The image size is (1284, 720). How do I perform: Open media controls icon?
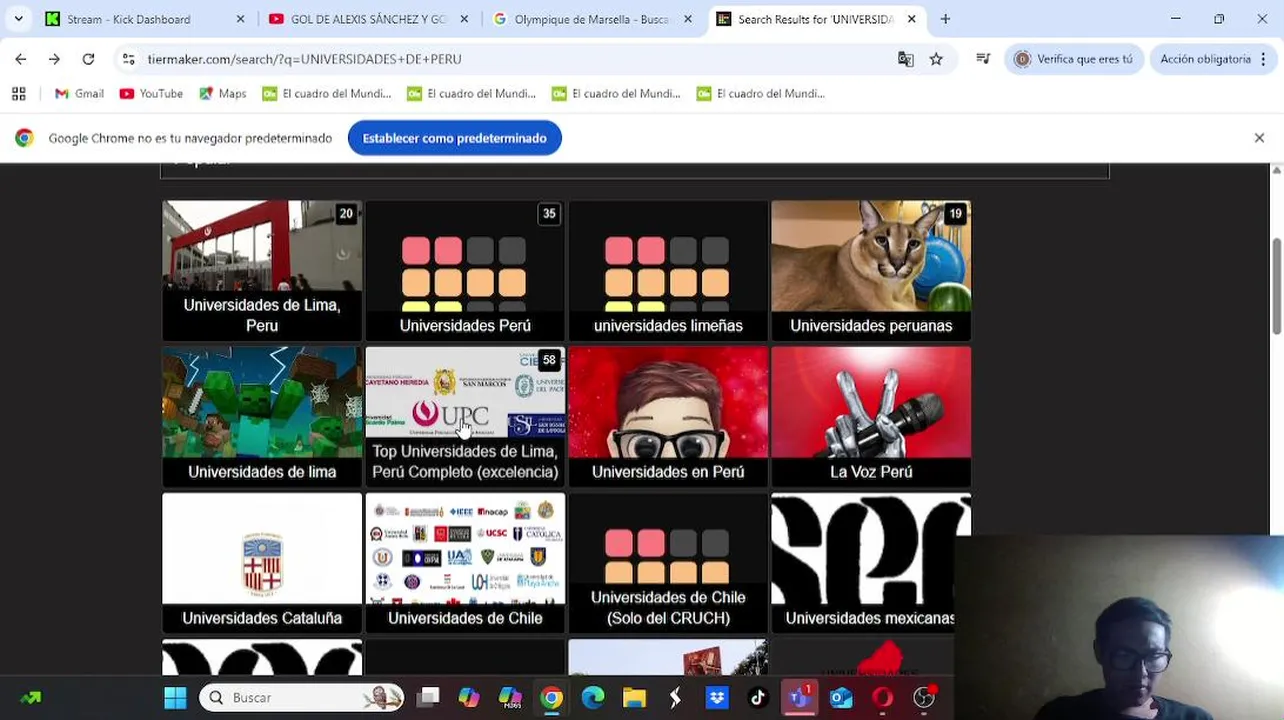pos(983,59)
